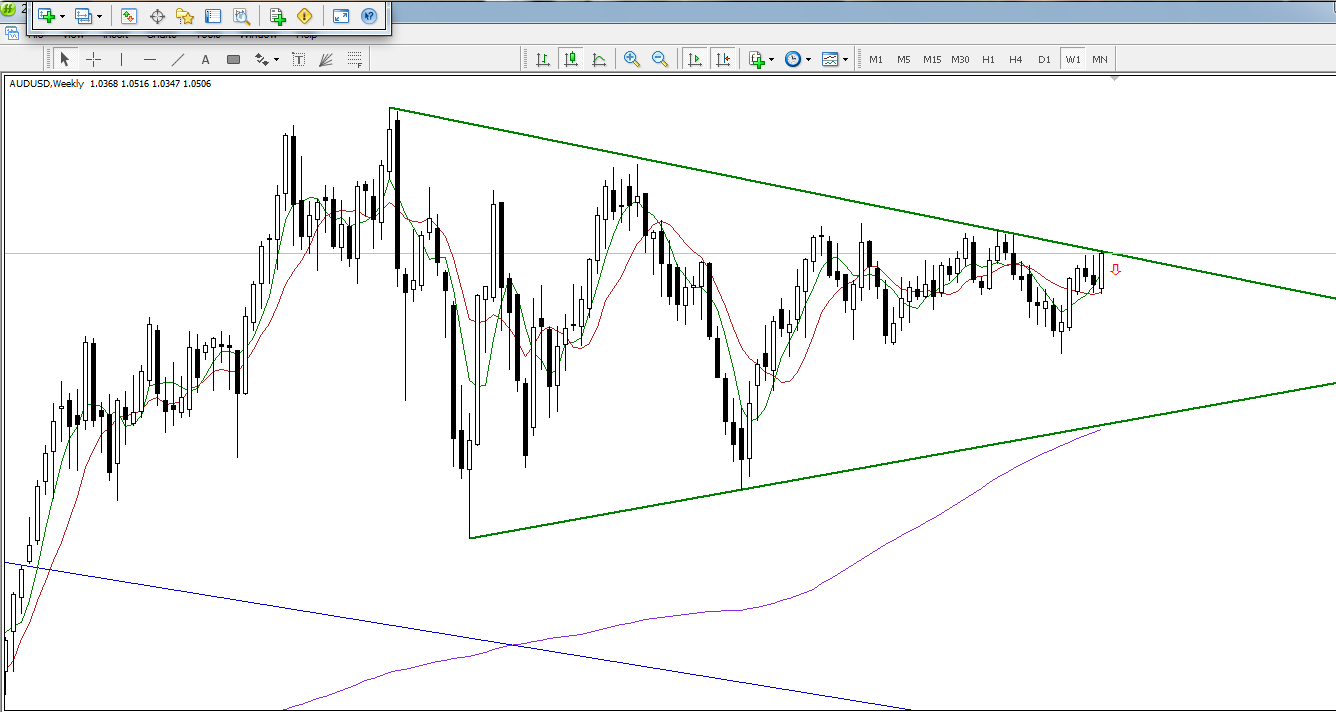1336x712 pixels.
Task: Select the Text 'A' tool
Action: 206,60
